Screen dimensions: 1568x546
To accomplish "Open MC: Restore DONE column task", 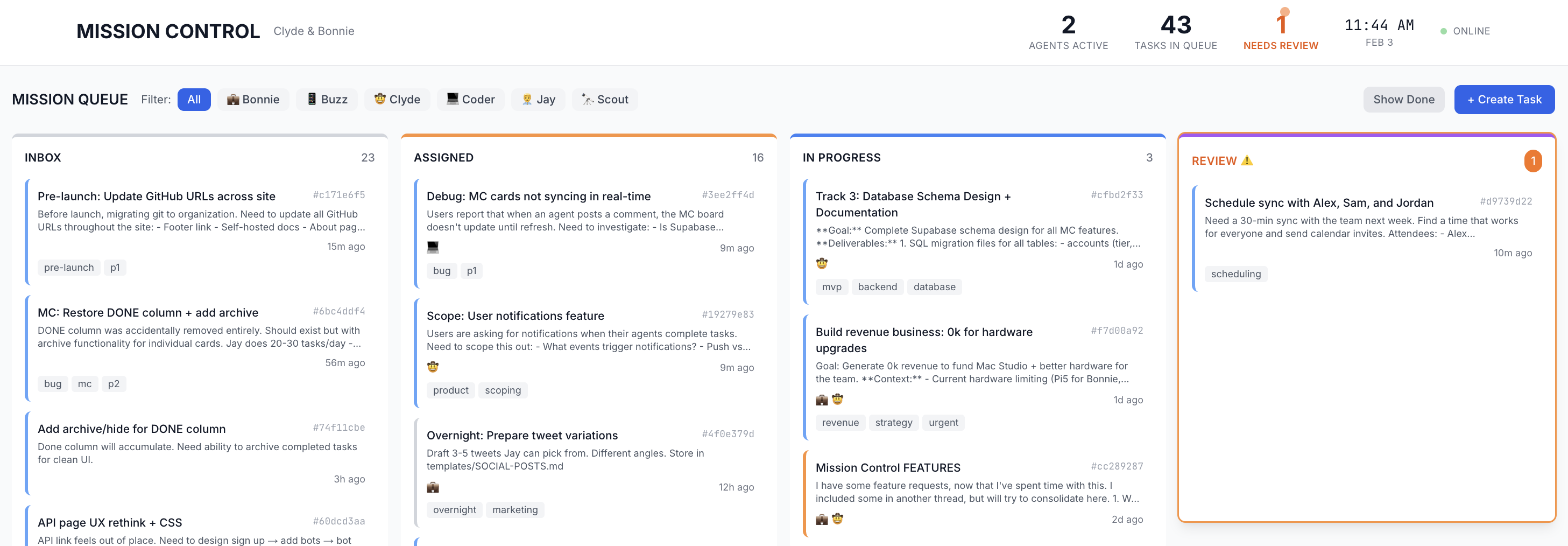I will click(148, 313).
